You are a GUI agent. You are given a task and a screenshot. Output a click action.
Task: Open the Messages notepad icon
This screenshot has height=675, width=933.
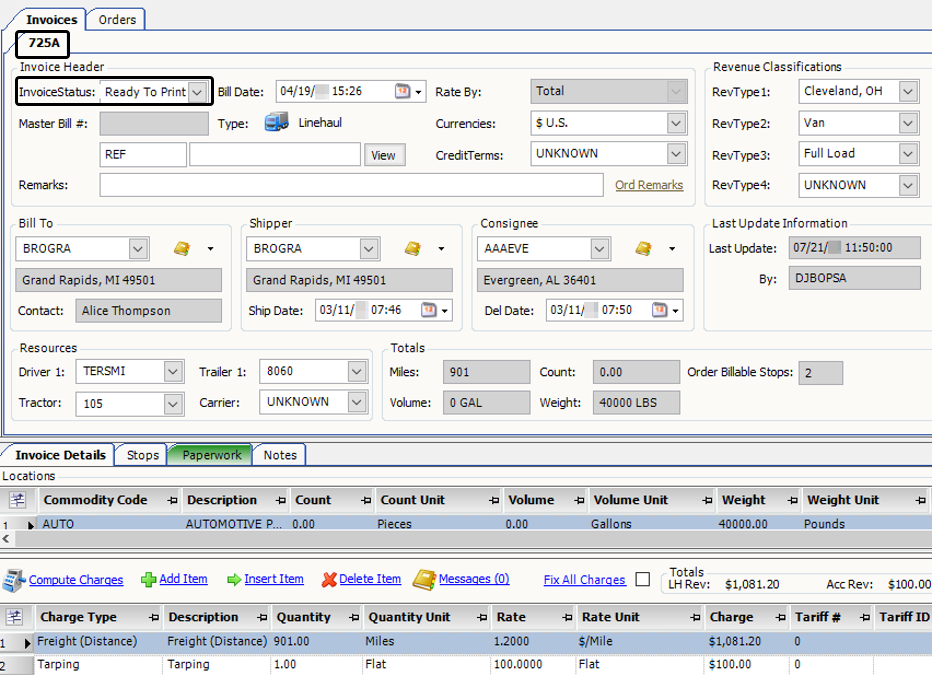(424, 579)
